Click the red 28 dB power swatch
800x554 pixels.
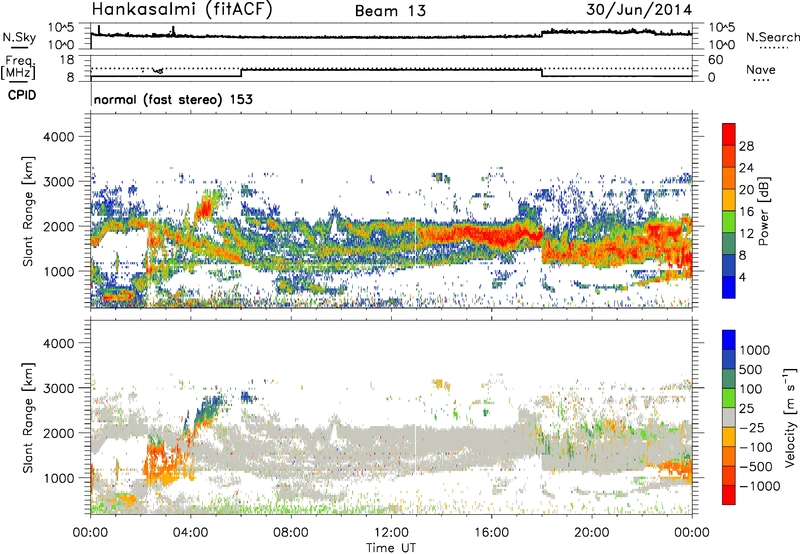click(729, 135)
